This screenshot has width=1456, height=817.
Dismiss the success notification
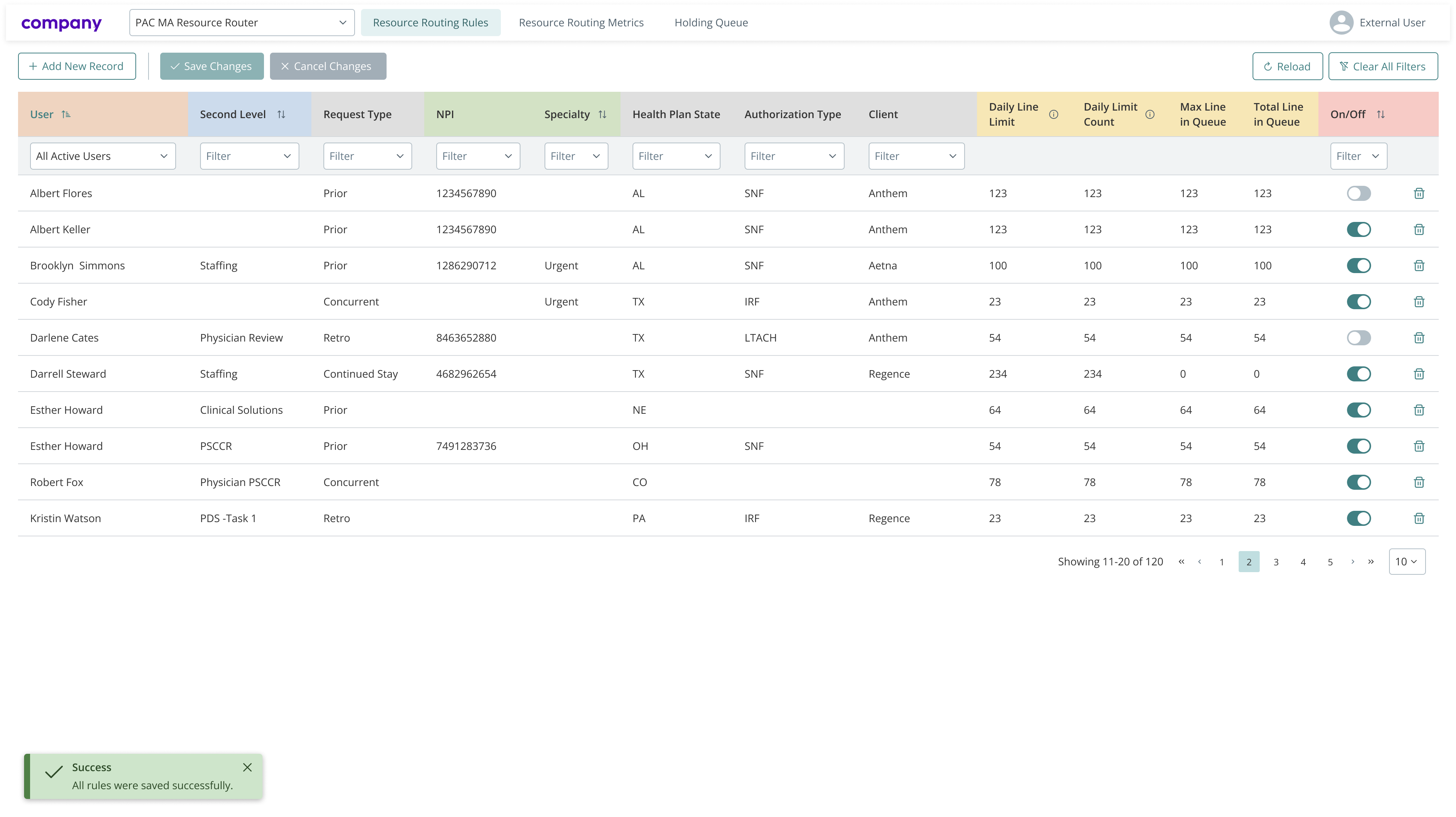pos(247,767)
